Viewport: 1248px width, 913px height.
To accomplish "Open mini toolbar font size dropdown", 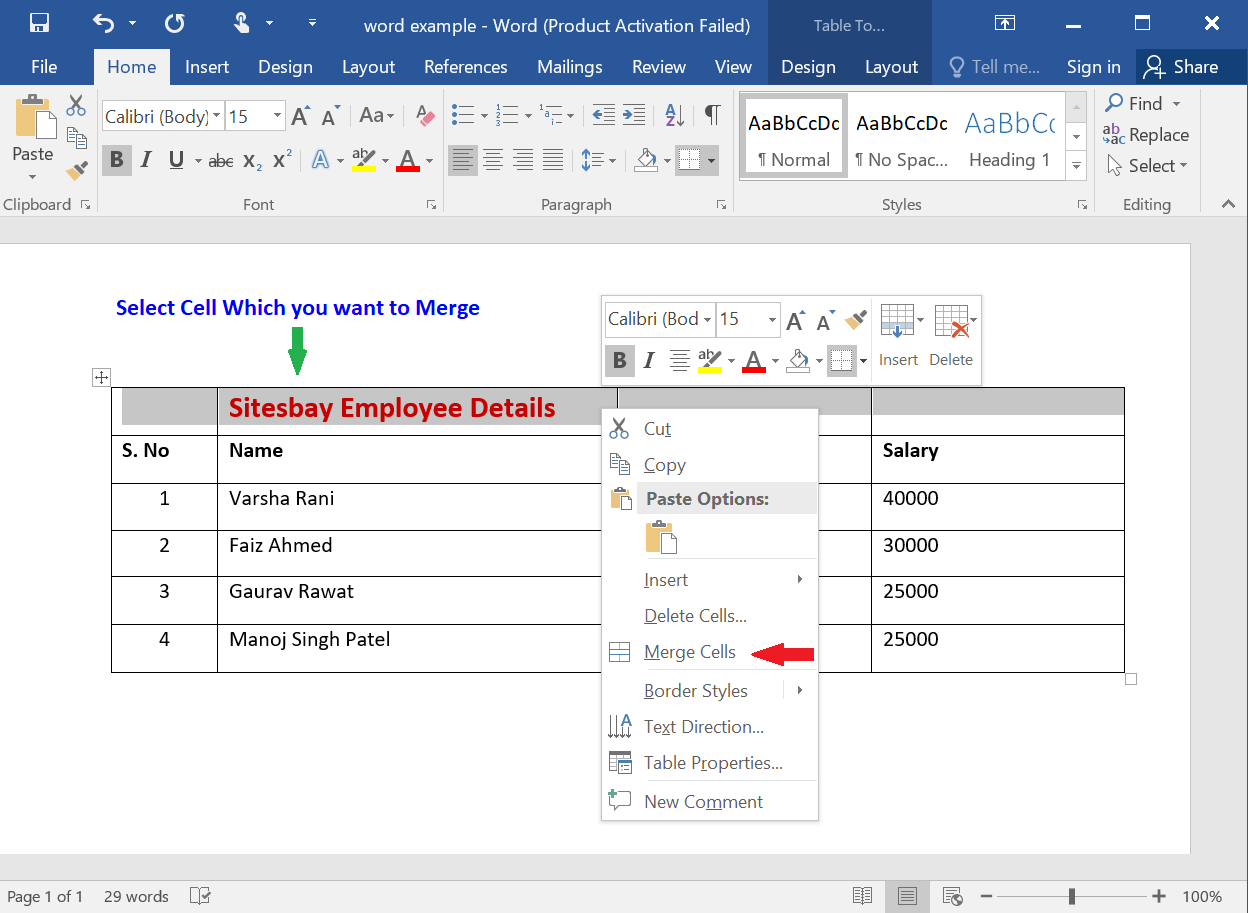I will [772, 320].
